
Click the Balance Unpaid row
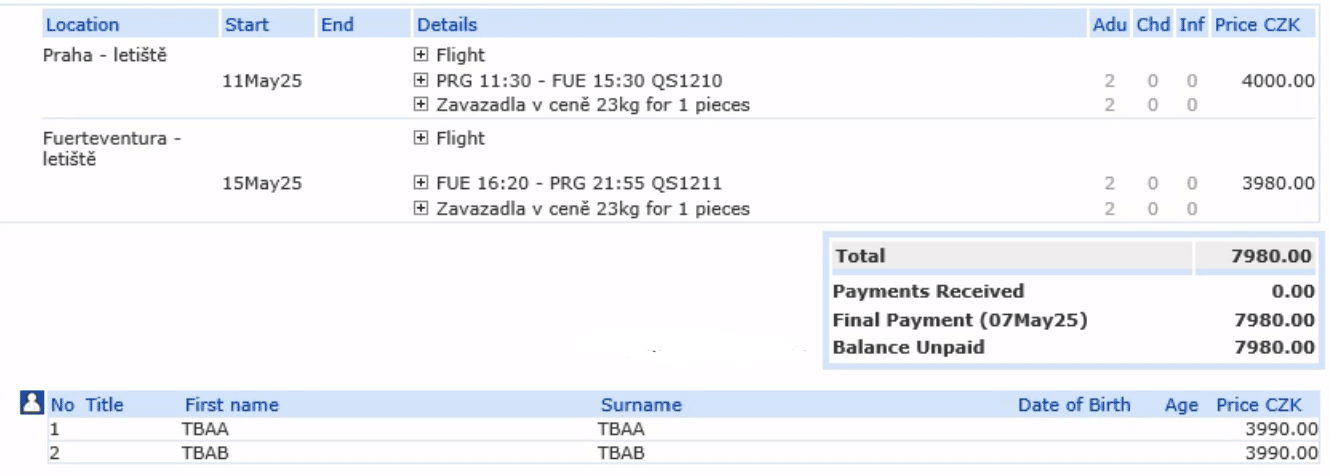(x=1074, y=348)
